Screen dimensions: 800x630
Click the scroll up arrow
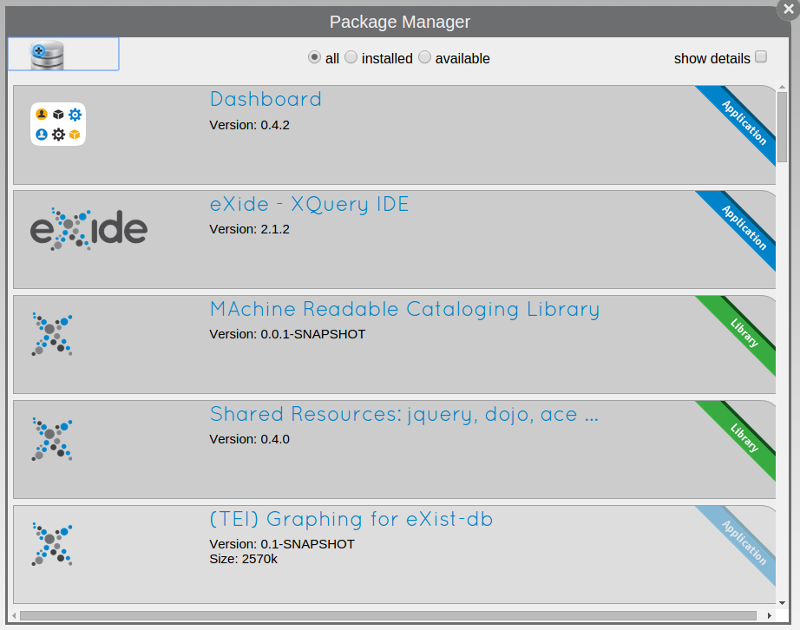pyautogui.click(x=782, y=87)
